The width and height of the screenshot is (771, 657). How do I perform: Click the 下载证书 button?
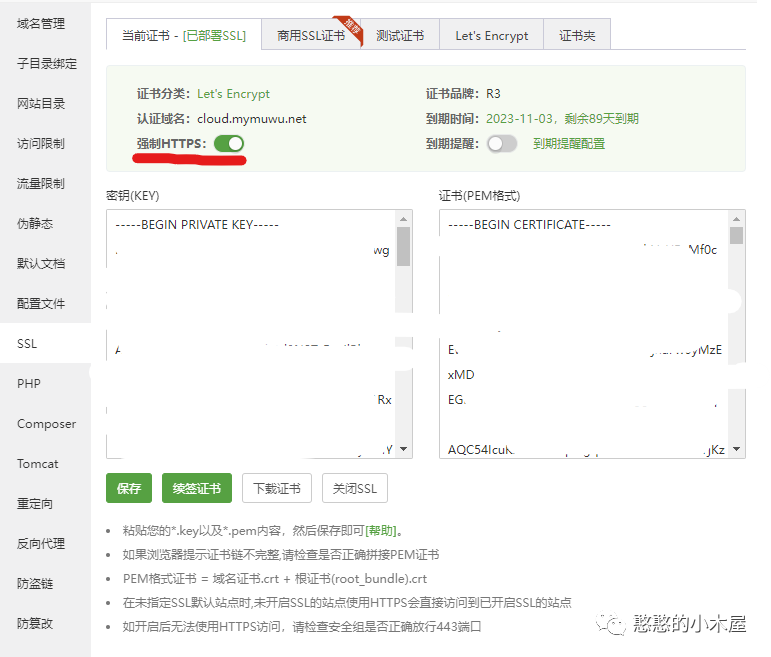click(276, 488)
